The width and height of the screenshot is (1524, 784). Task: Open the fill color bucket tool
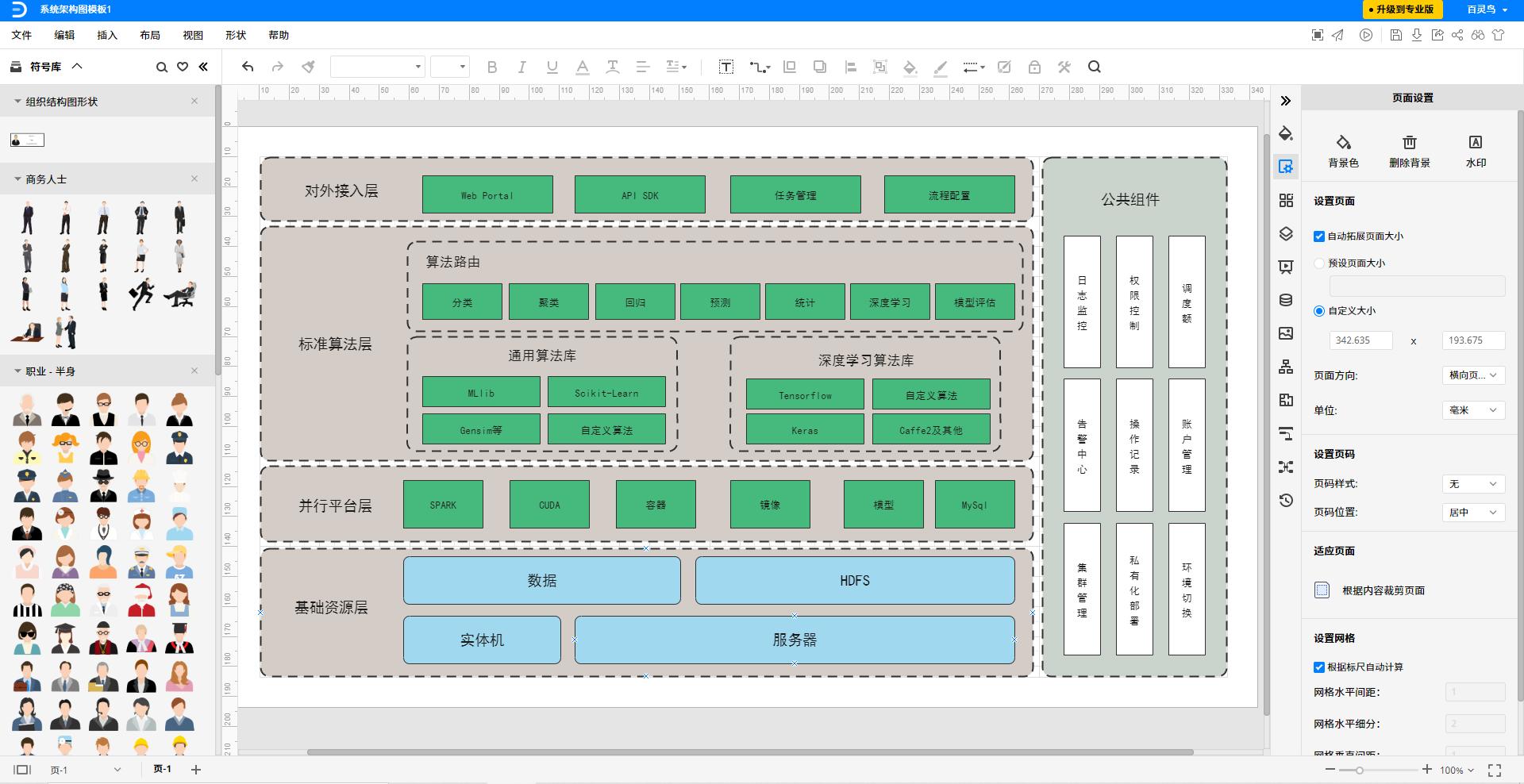(910, 67)
